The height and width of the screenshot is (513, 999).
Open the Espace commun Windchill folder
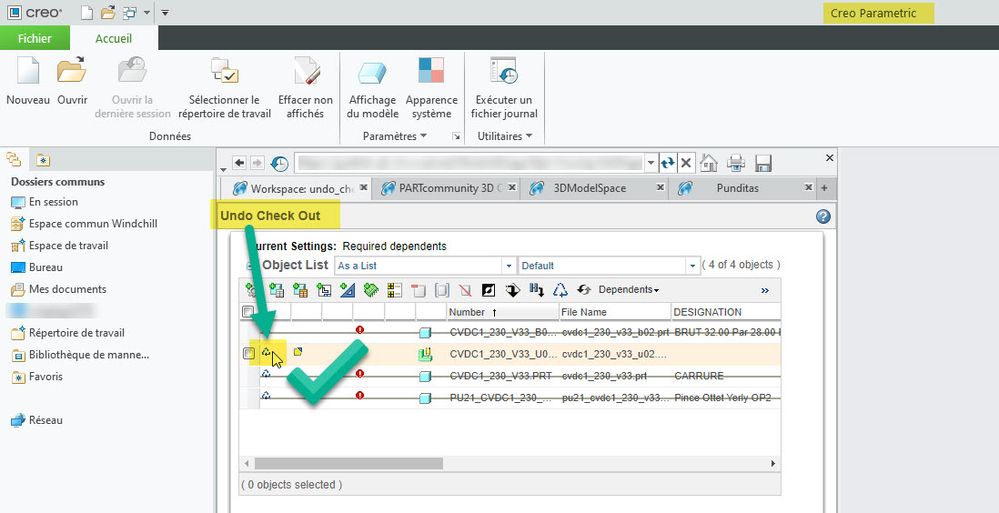click(x=92, y=224)
